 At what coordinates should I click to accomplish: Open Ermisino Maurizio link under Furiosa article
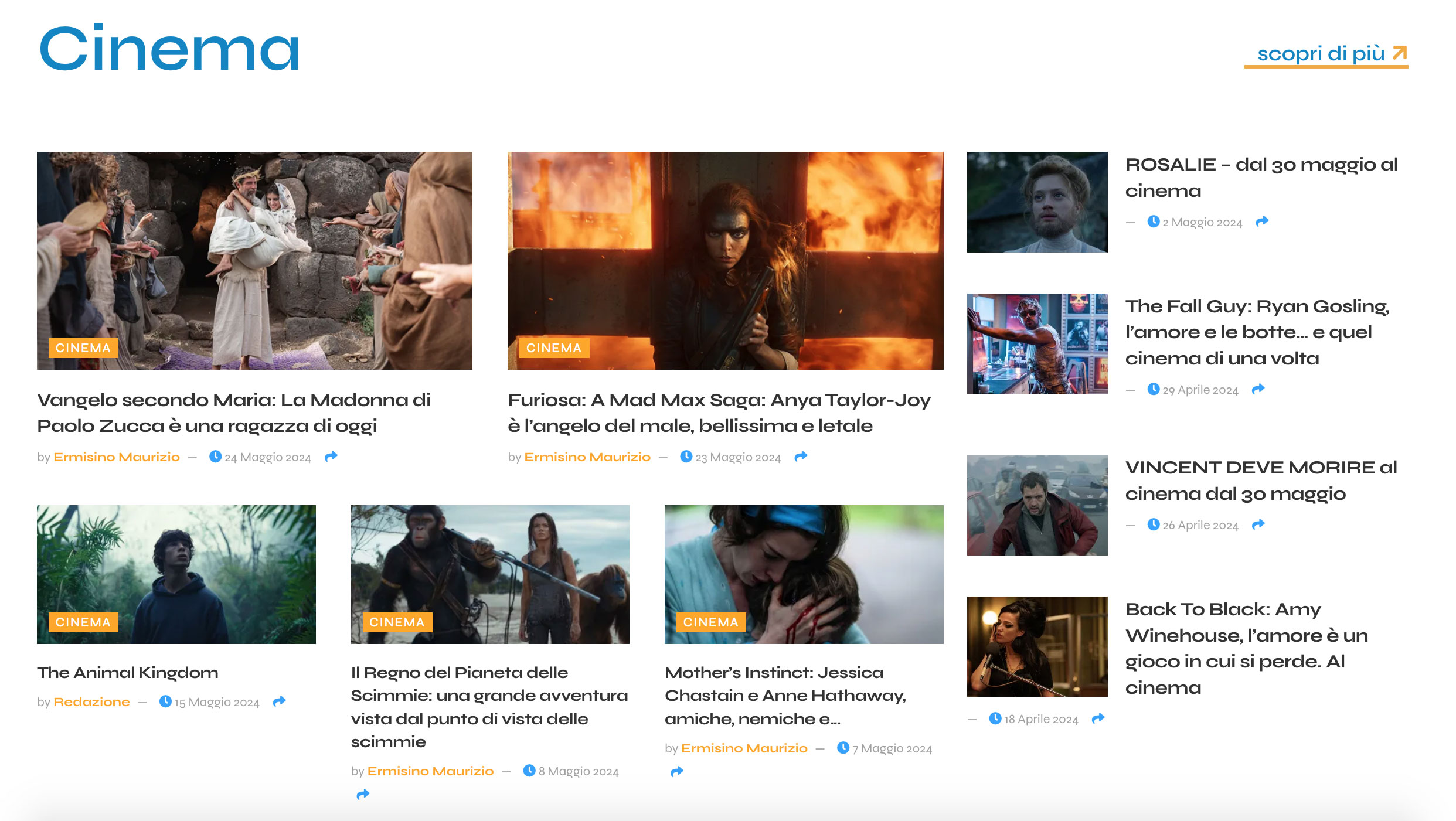coord(587,457)
